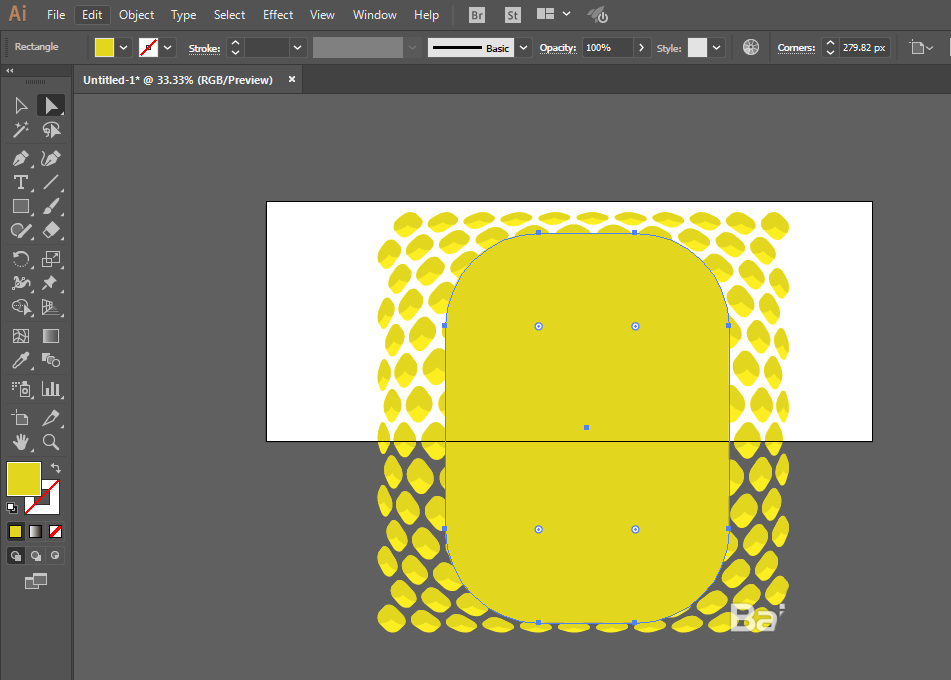Pick the Eraser tool
951x680 pixels.
51,231
